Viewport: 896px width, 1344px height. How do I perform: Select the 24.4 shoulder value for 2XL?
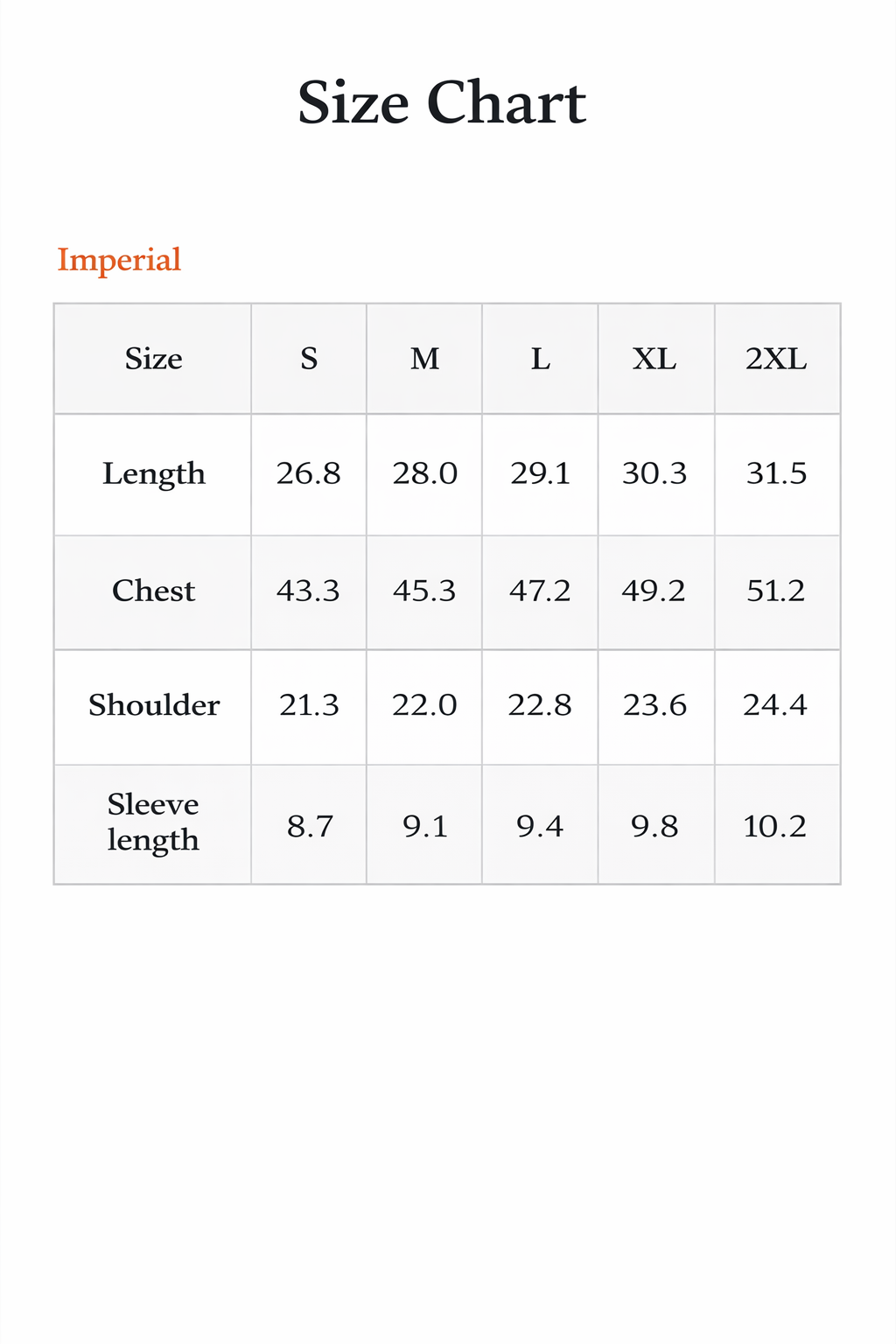775,705
